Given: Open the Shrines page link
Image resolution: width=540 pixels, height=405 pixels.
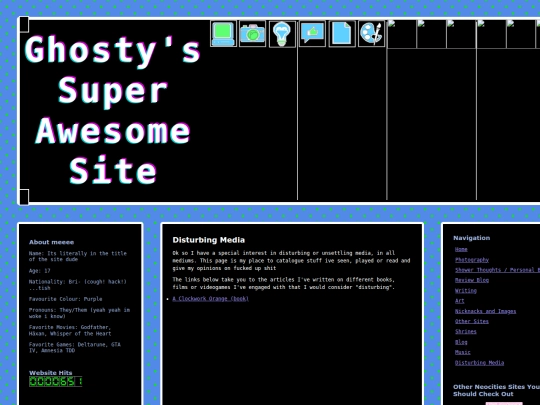Looking at the screenshot, I should click(466, 332).
